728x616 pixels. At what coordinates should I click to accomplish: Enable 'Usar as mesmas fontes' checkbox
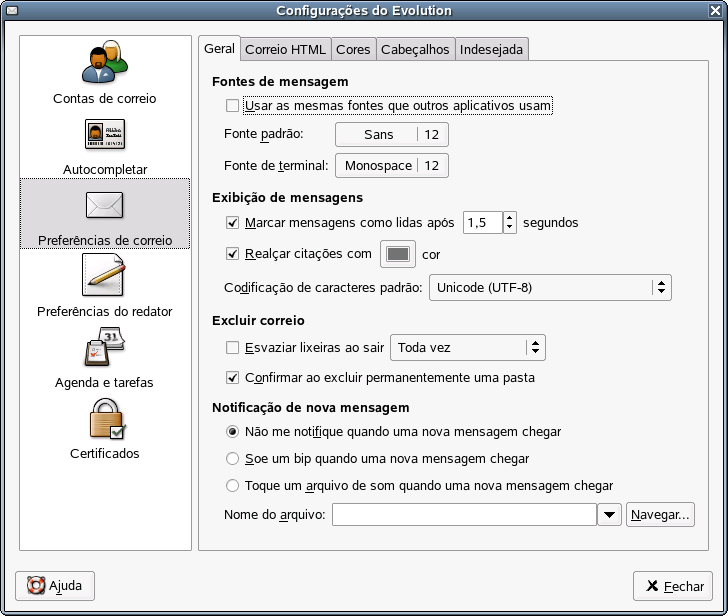(x=232, y=105)
